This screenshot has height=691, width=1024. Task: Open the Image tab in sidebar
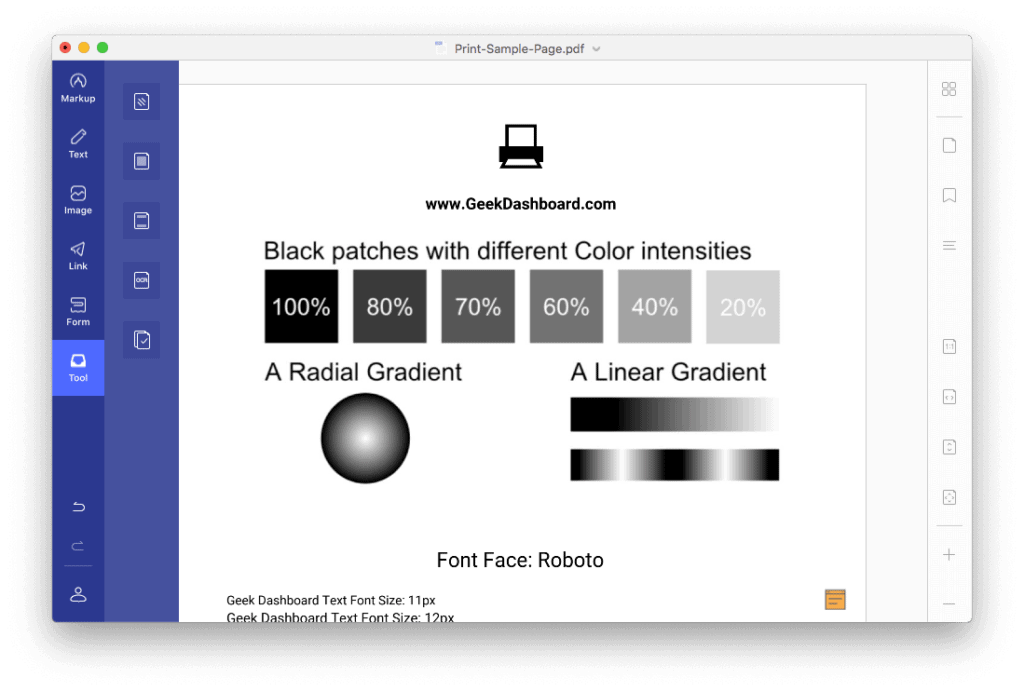coord(78,200)
